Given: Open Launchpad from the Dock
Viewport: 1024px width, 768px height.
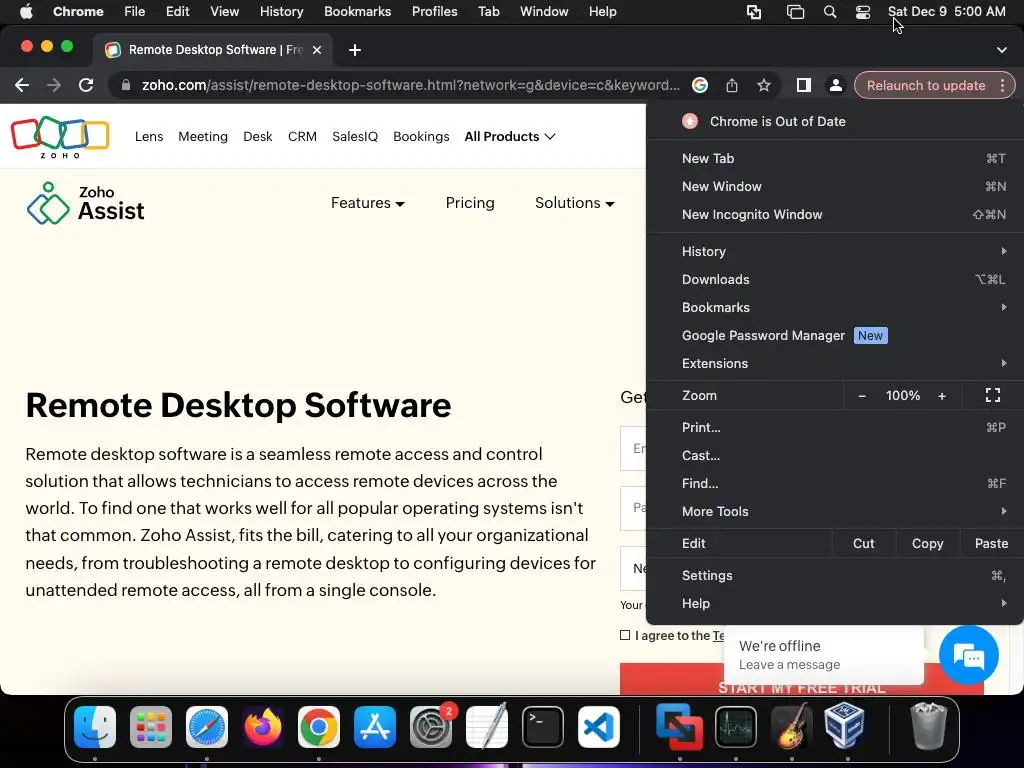Looking at the screenshot, I should pos(151,727).
